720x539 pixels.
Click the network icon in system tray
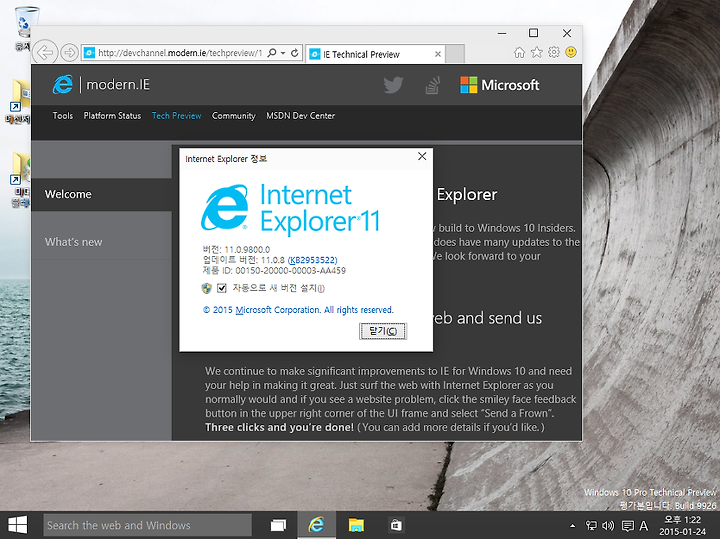point(591,526)
